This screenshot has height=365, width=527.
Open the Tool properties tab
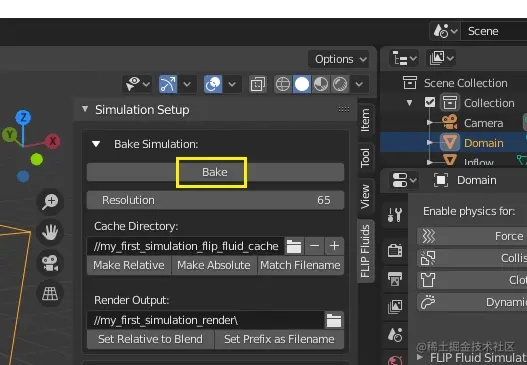tap(395, 215)
